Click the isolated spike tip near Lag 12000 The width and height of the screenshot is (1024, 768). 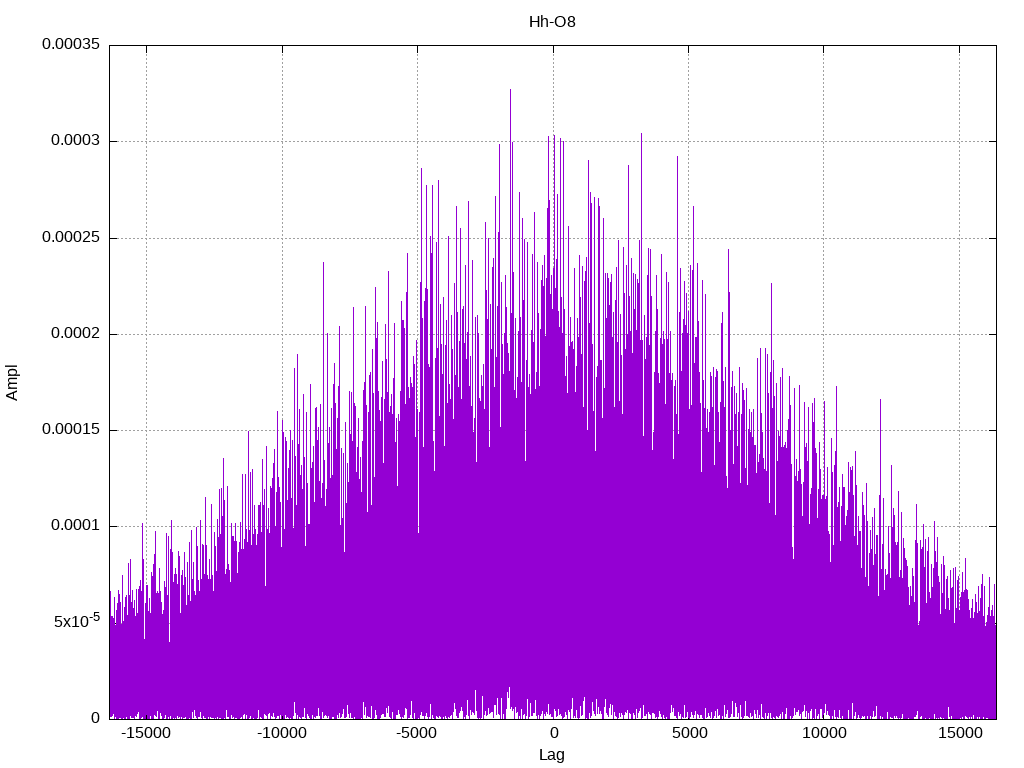pyautogui.click(x=880, y=400)
